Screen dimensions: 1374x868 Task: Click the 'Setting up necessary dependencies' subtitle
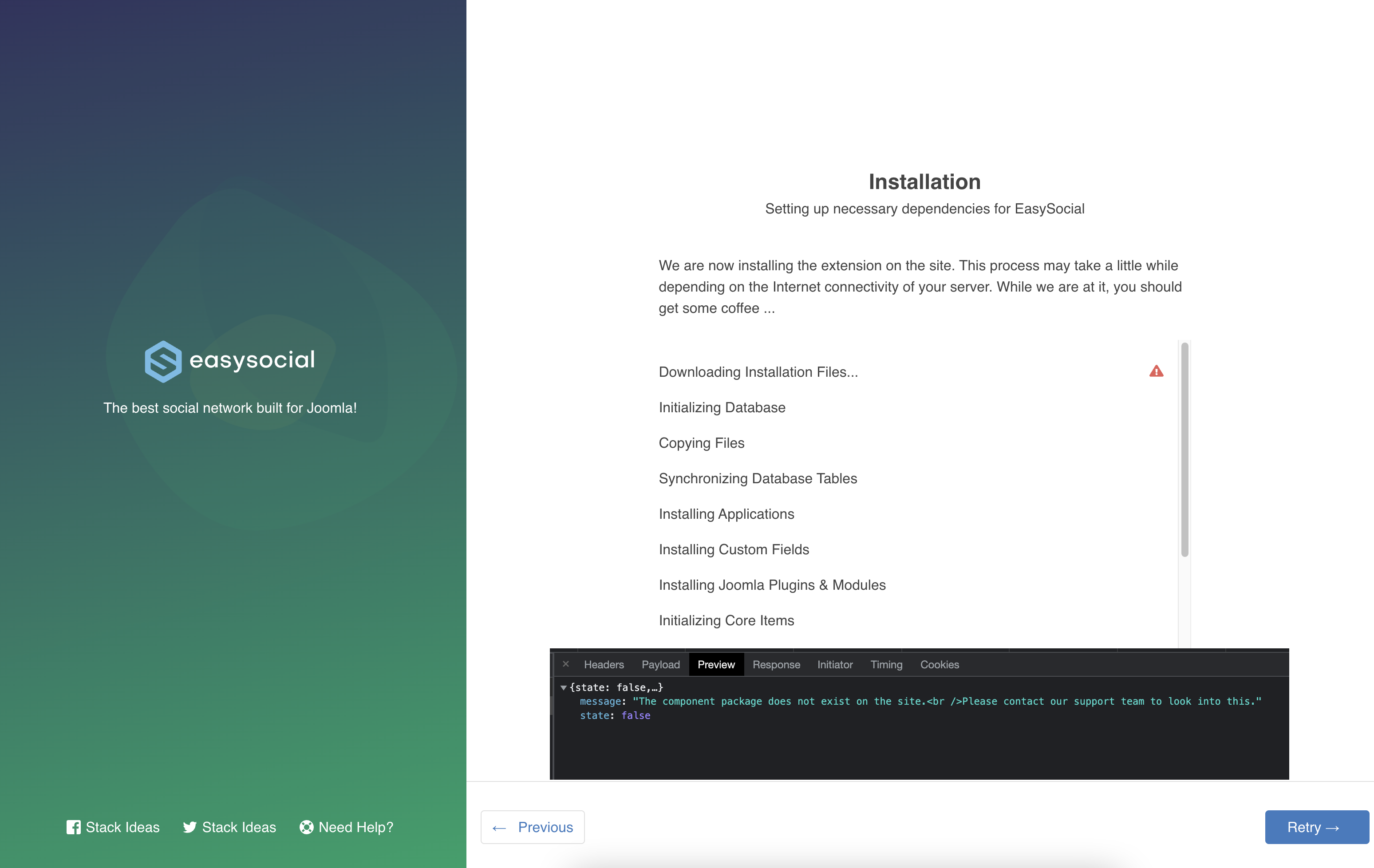click(924, 209)
